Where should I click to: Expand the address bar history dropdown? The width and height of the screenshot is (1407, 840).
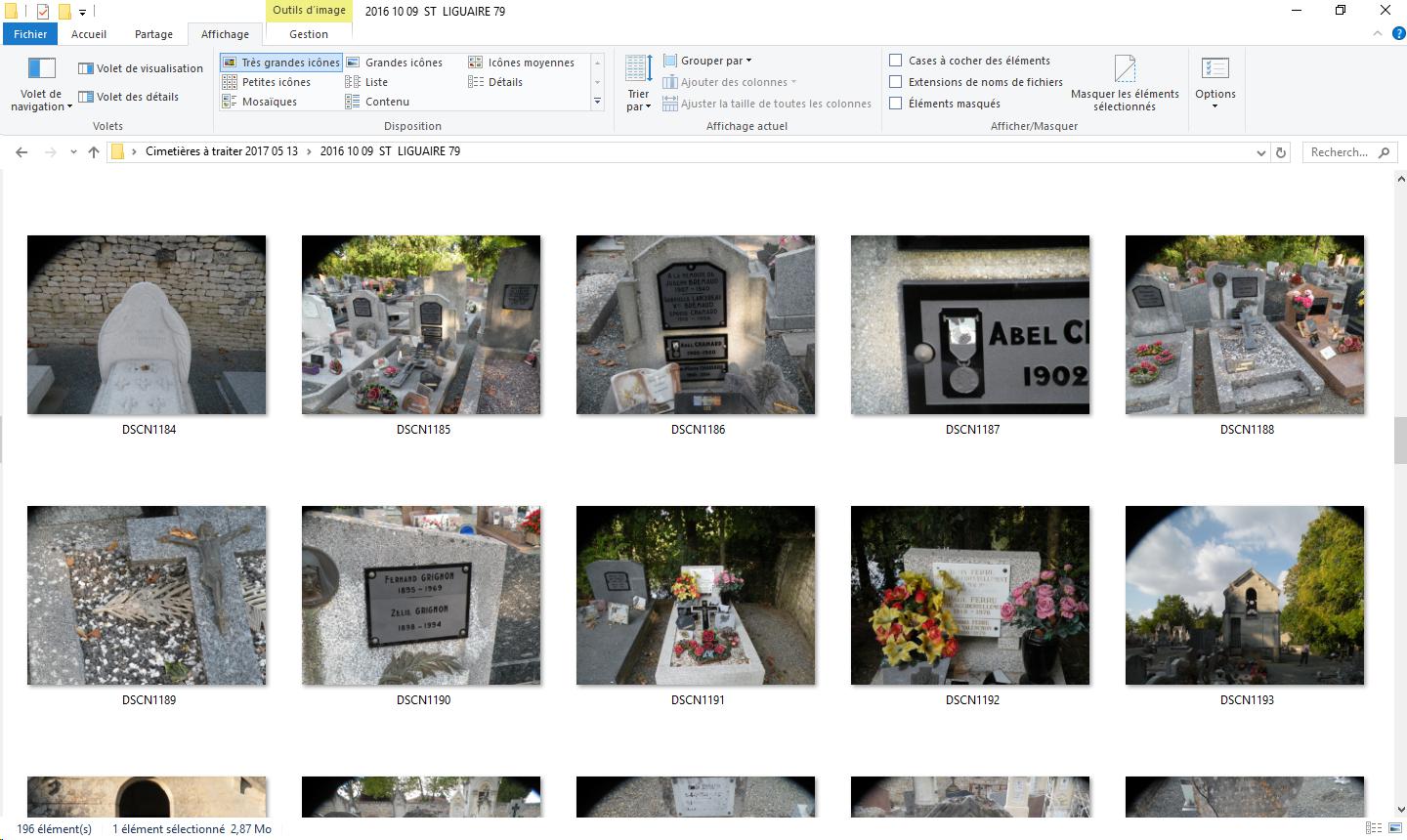click(1260, 152)
